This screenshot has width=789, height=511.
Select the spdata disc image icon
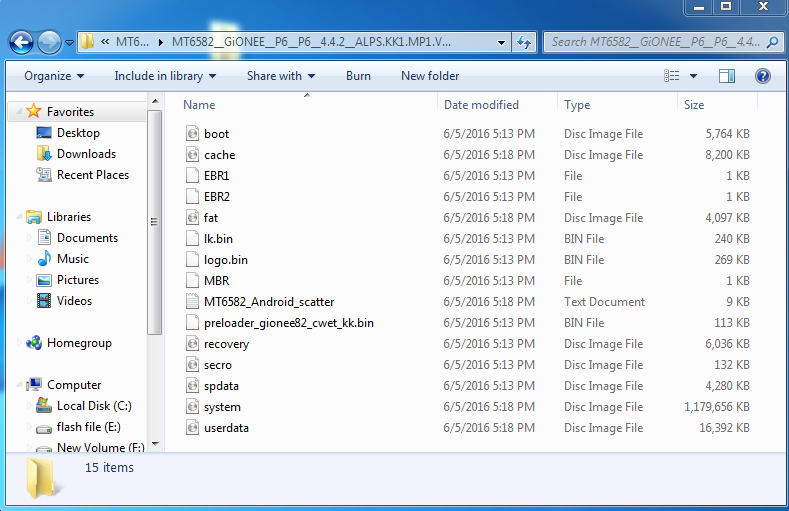point(192,386)
